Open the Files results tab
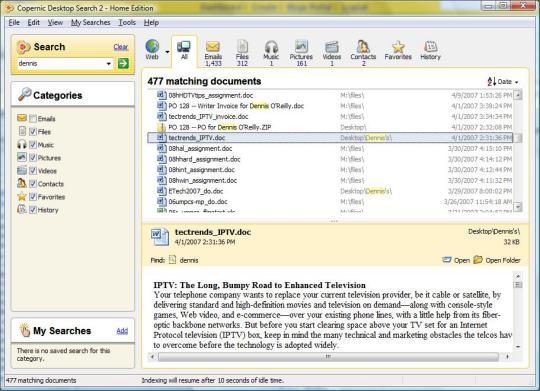 click(x=242, y=53)
